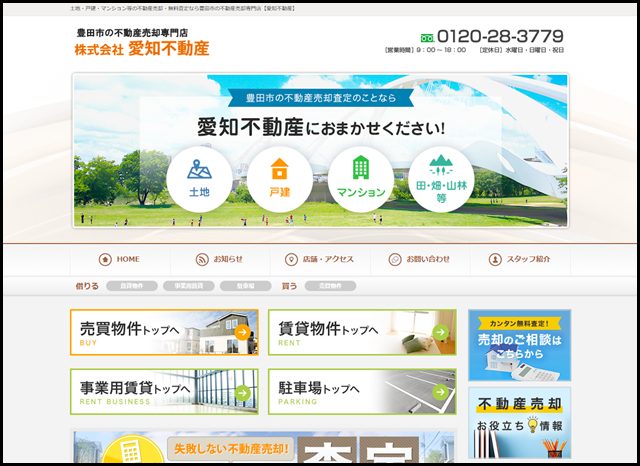Click the 駐車場 pill under 借りる
640x466 pixels.
tap(245, 286)
